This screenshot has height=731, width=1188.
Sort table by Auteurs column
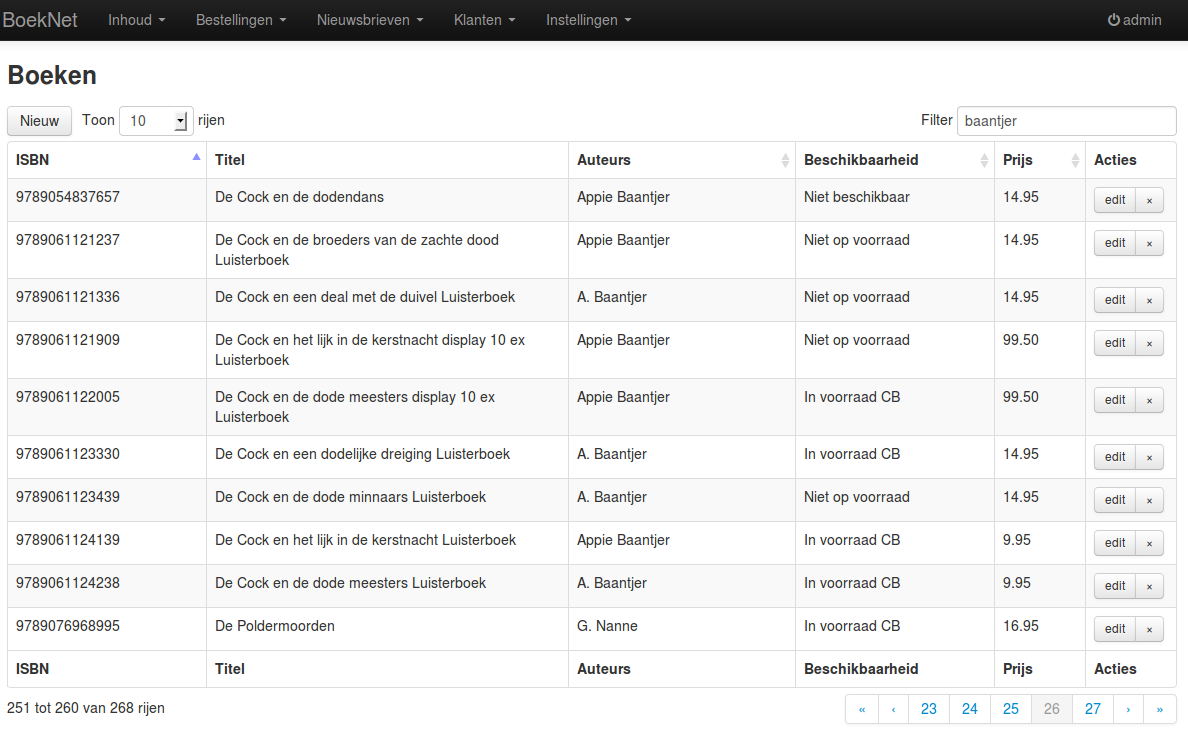click(682, 160)
